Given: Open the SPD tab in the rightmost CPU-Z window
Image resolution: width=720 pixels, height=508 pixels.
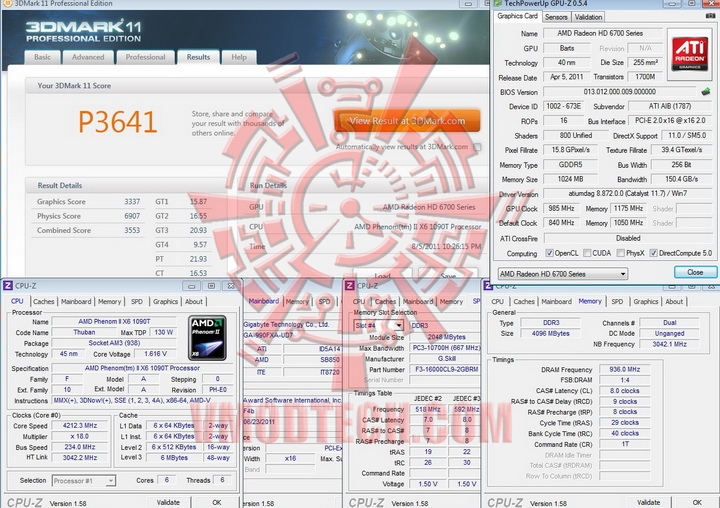Looking at the screenshot, I should (617, 301).
